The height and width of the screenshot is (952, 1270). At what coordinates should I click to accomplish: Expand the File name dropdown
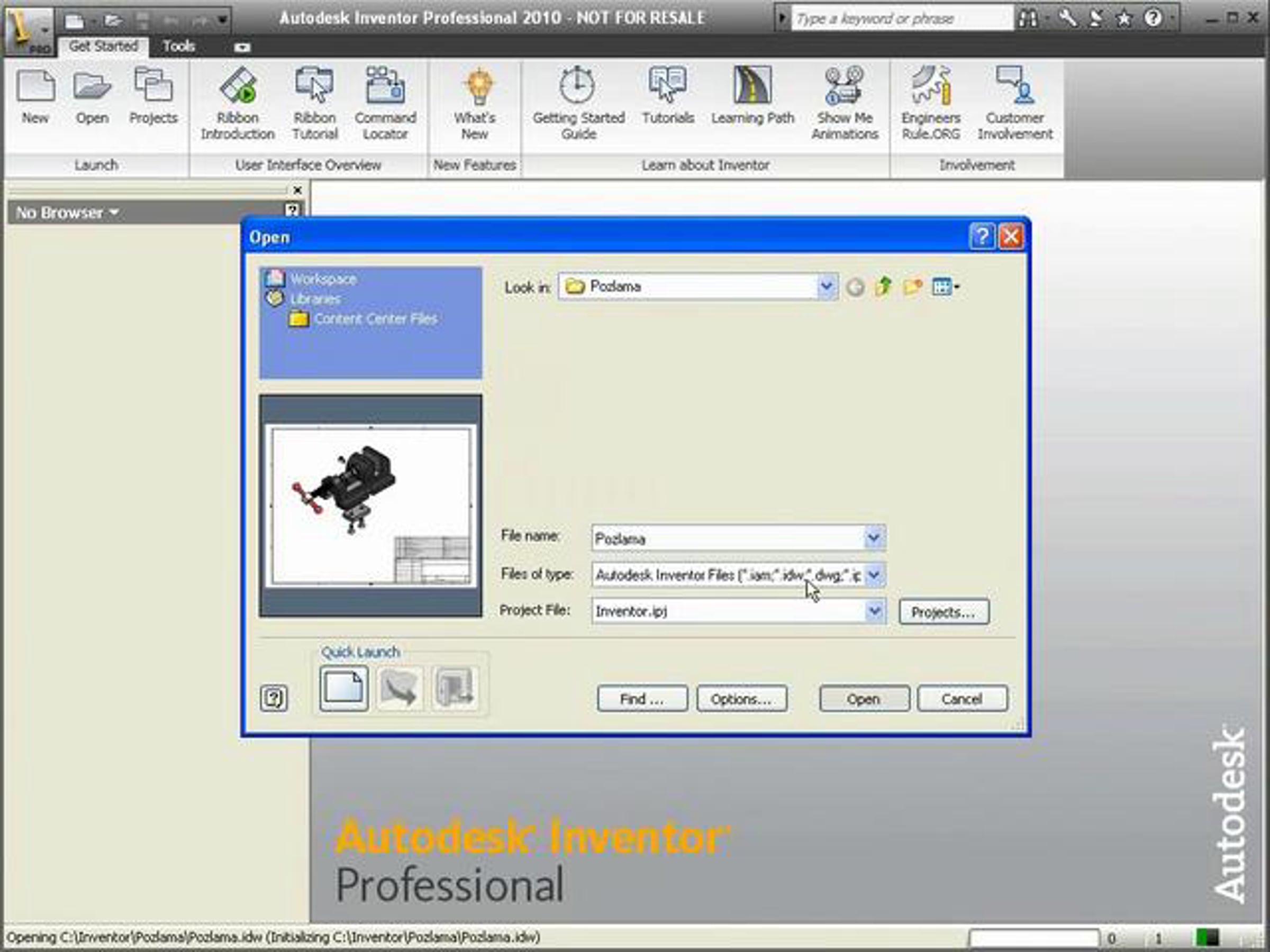click(873, 538)
